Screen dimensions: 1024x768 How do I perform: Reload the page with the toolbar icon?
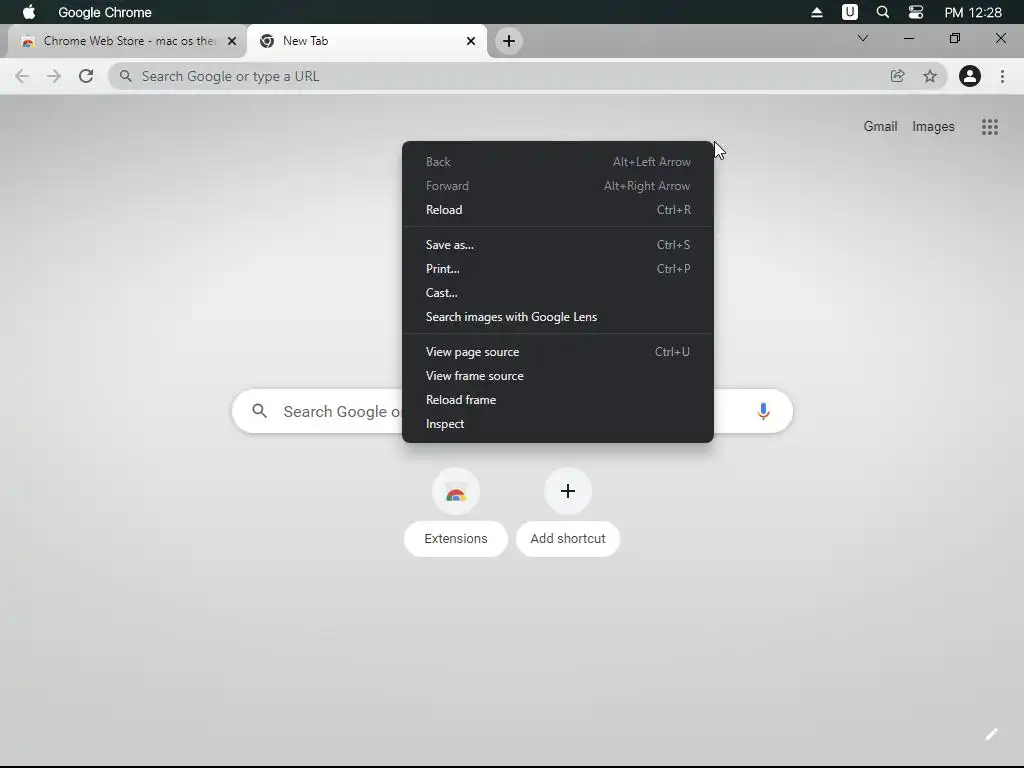pos(86,76)
